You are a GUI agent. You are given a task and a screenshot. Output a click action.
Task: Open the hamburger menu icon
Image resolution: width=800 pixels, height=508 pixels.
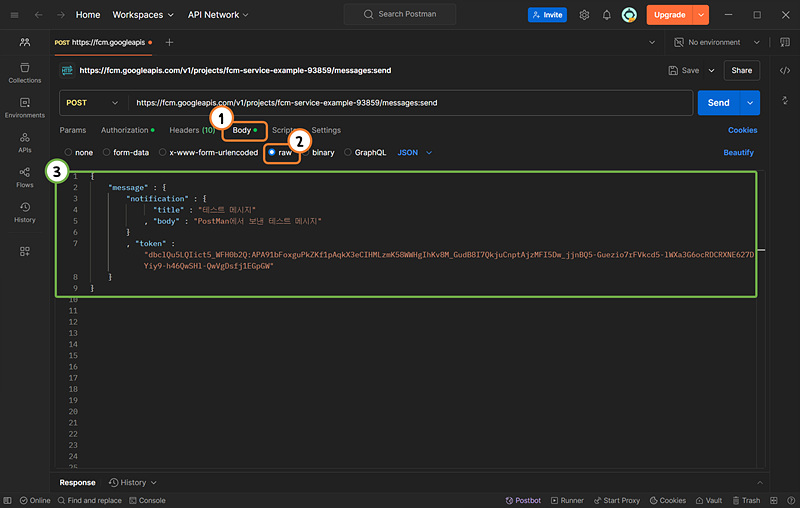click(x=14, y=15)
